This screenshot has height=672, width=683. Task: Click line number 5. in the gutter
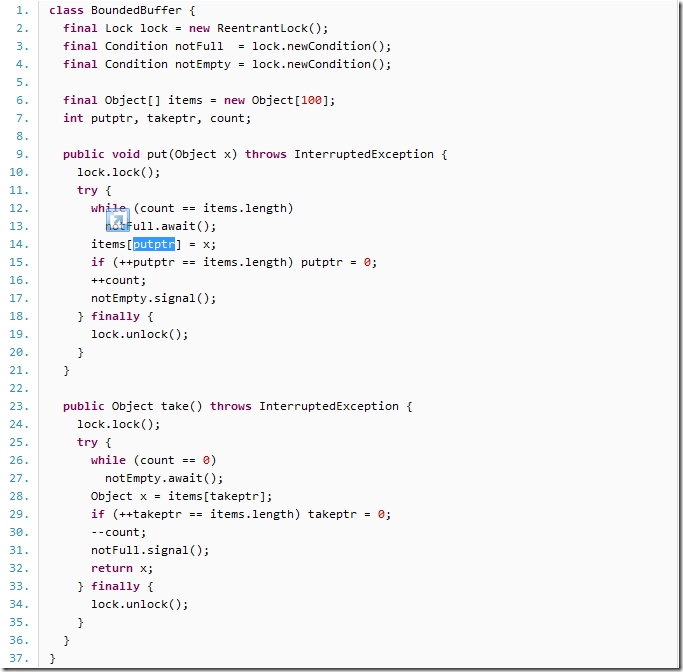click(22, 82)
